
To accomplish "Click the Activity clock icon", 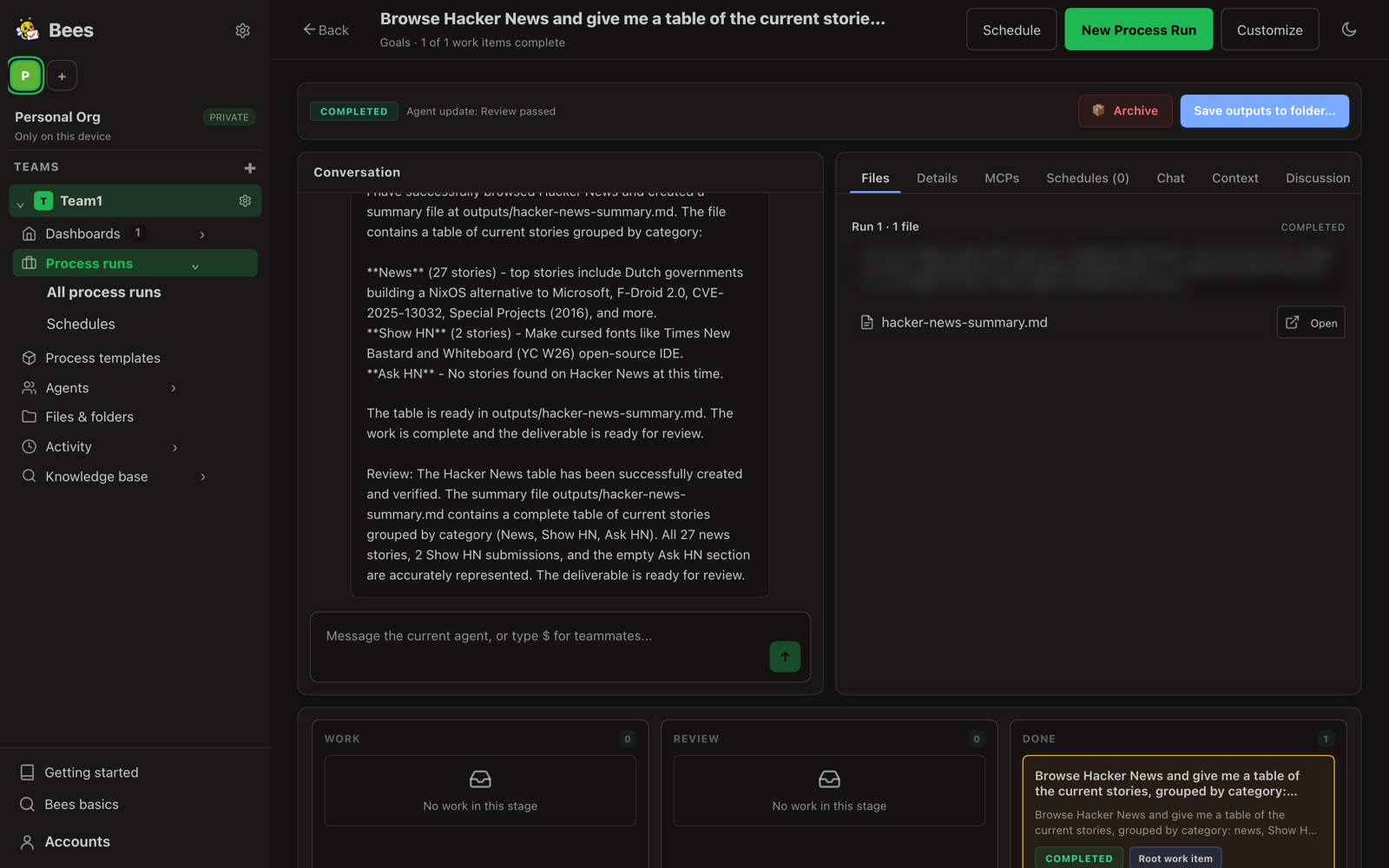I will click(29, 446).
